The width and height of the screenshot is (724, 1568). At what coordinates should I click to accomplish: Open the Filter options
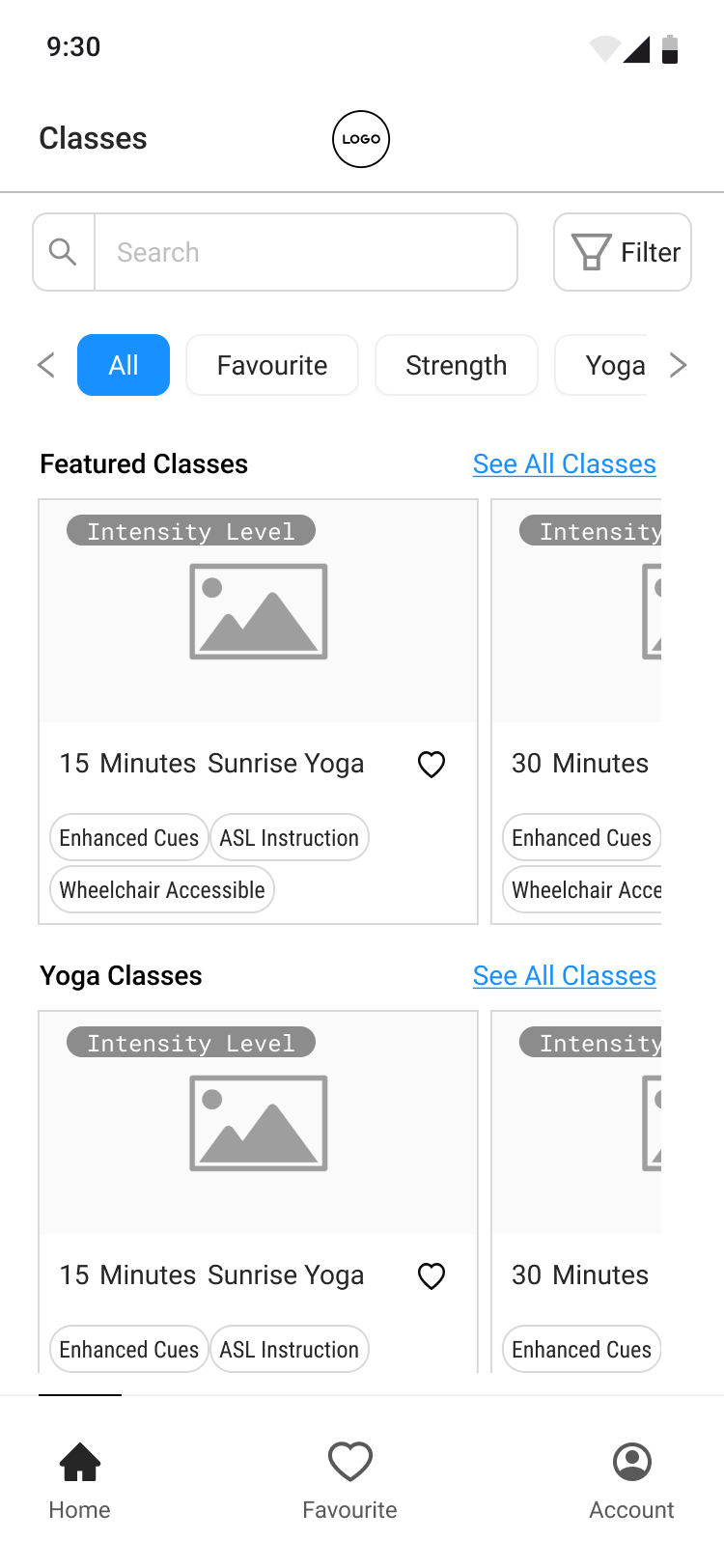[x=623, y=252]
